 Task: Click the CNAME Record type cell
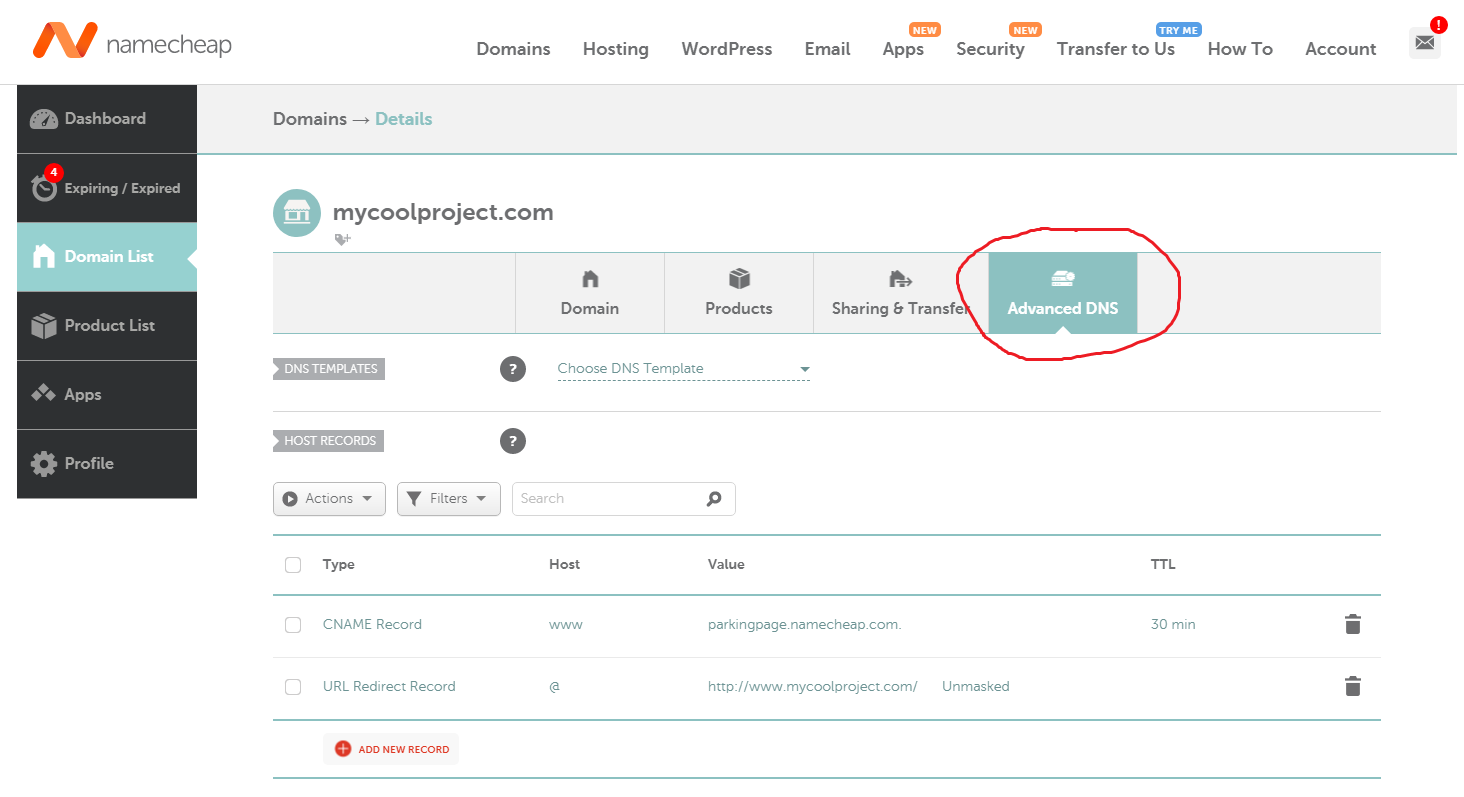[x=372, y=625]
